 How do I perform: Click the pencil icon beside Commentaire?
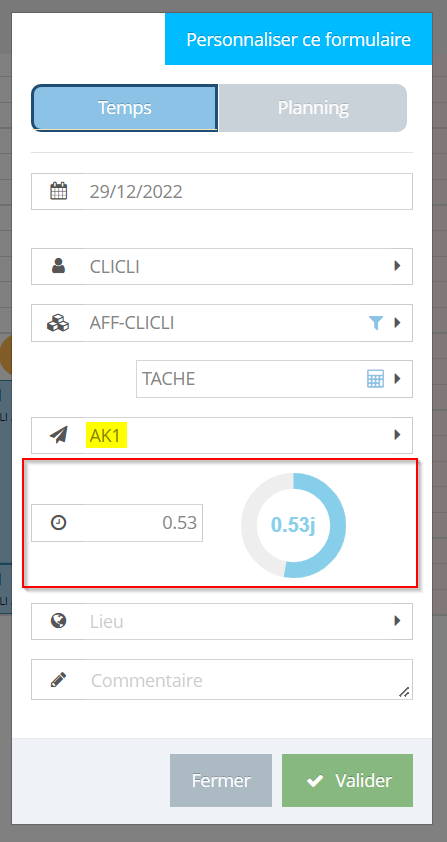pos(58,680)
